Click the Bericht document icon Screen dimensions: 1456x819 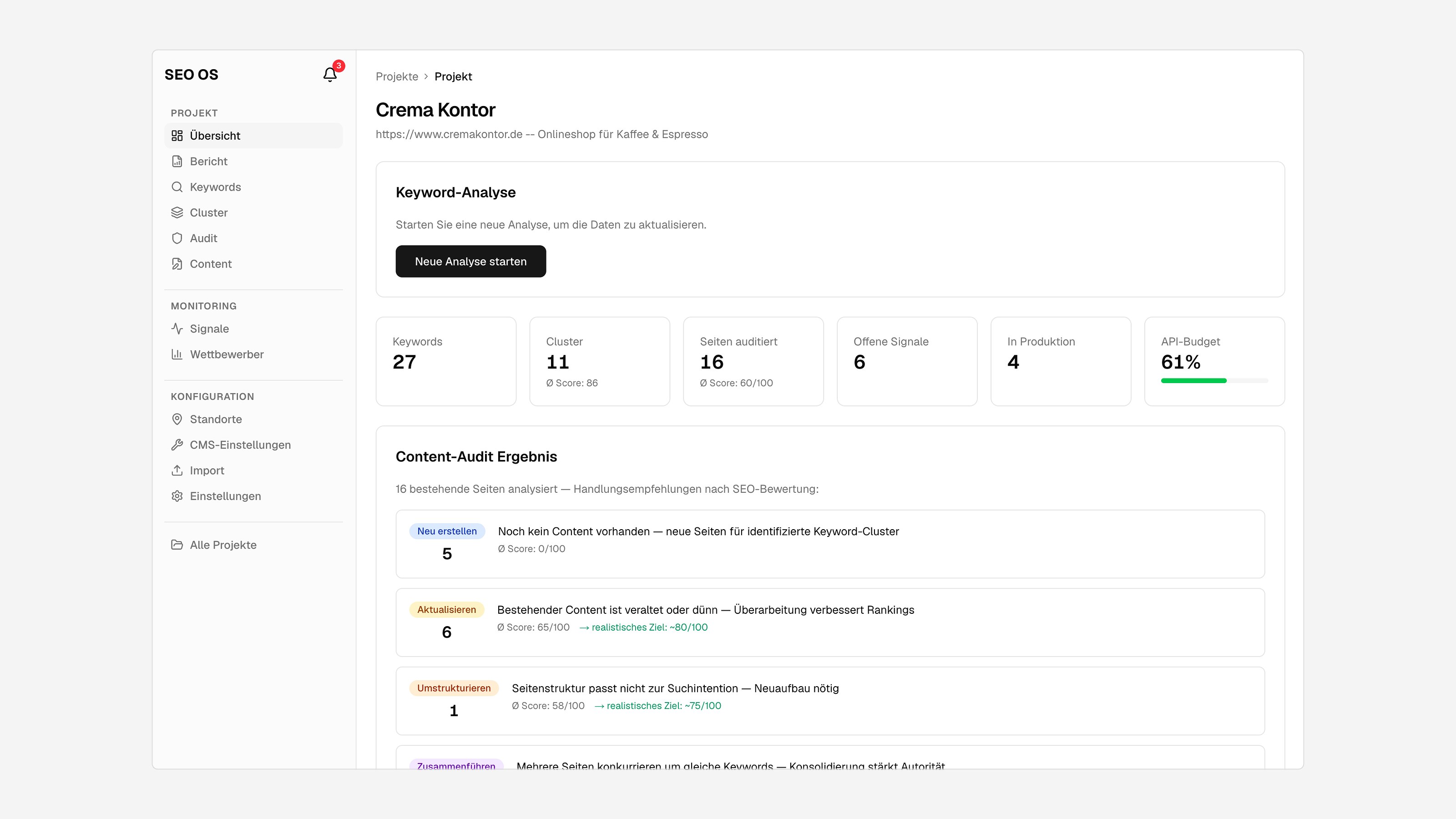[177, 161]
